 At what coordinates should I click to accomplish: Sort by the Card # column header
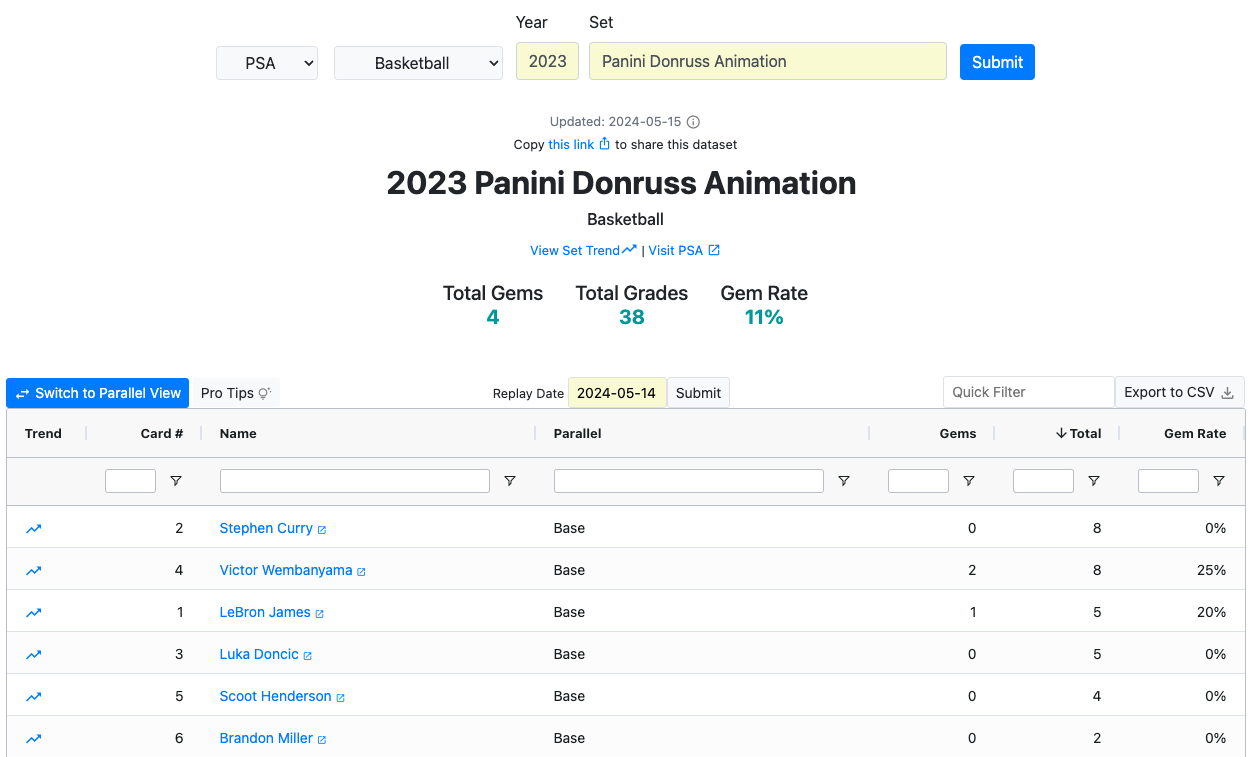[x=162, y=433]
